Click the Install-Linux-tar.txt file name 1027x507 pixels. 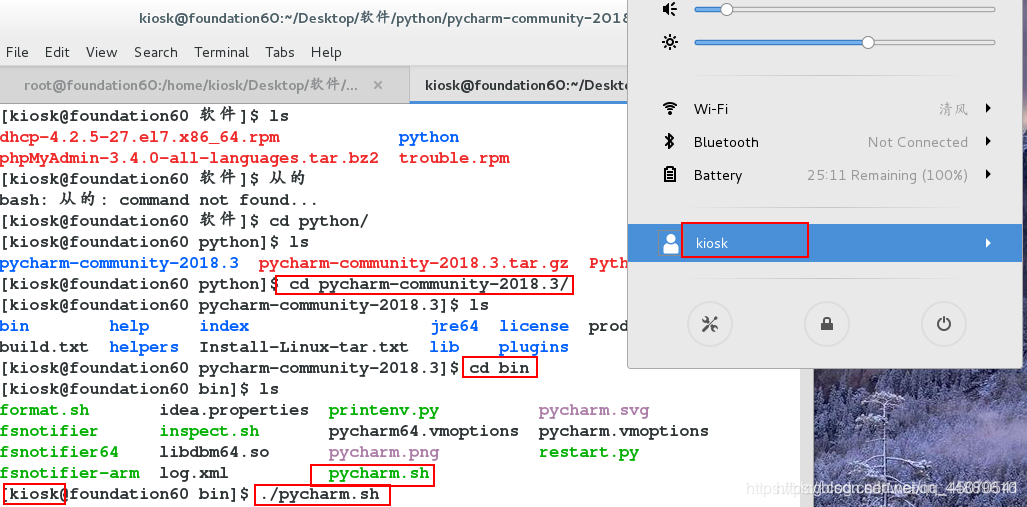pos(304,347)
